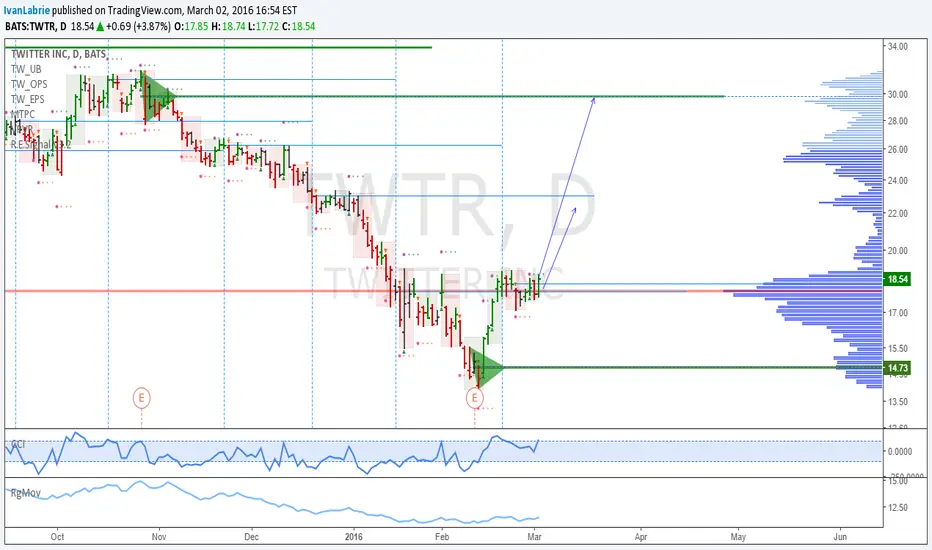Click the 17.00 price scale value
Image resolution: width=932 pixels, height=550 pixels.
[x=898, y=312]
